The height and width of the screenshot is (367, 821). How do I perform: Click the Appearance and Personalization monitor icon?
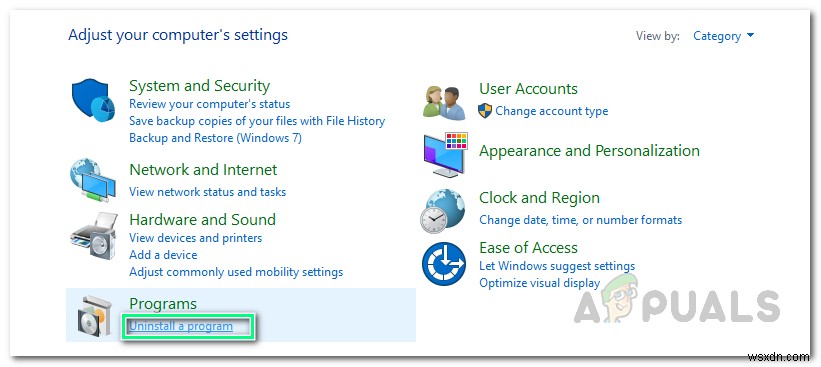445,154
